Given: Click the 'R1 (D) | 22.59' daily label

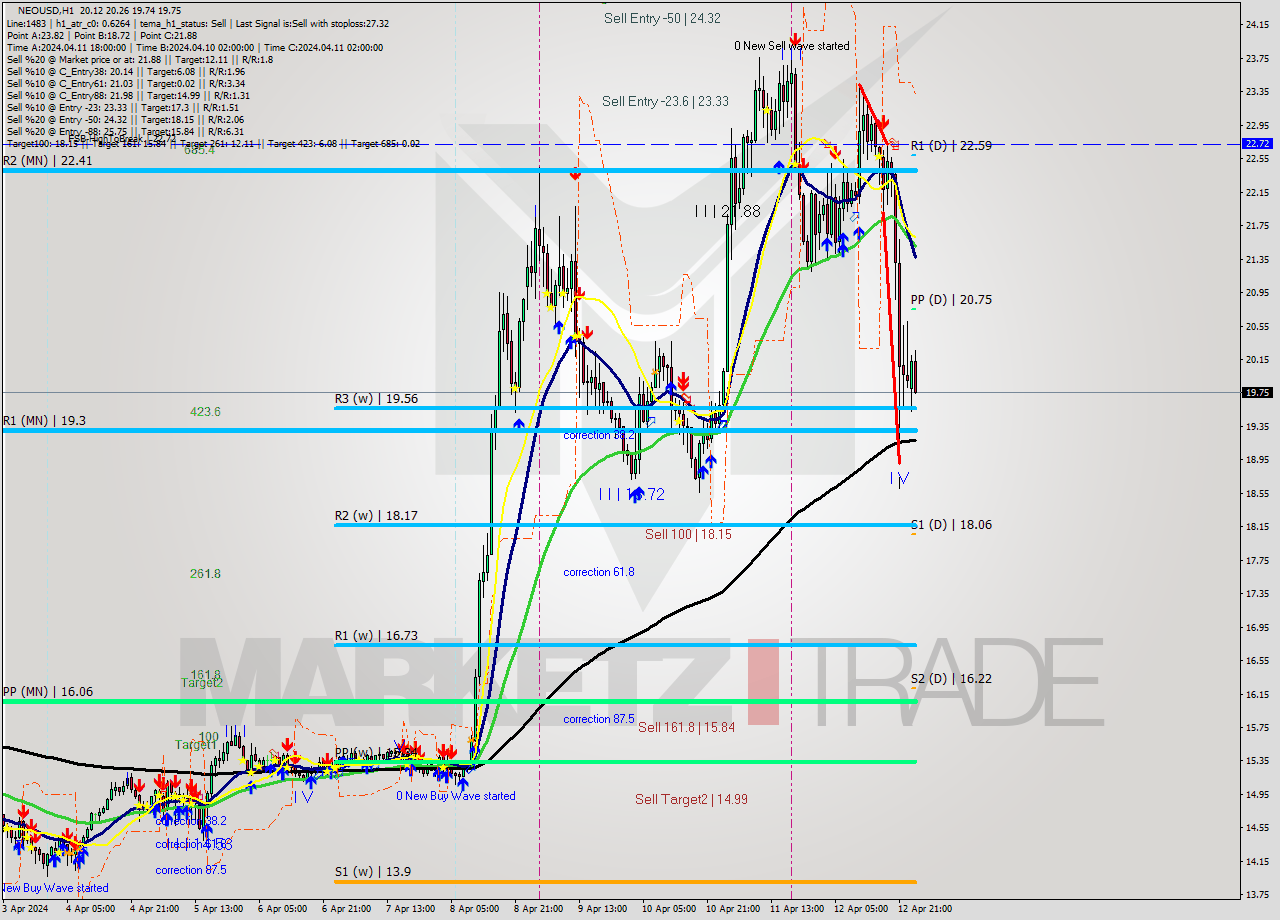Looking at the screenshot, I should [x=951, y=146].
